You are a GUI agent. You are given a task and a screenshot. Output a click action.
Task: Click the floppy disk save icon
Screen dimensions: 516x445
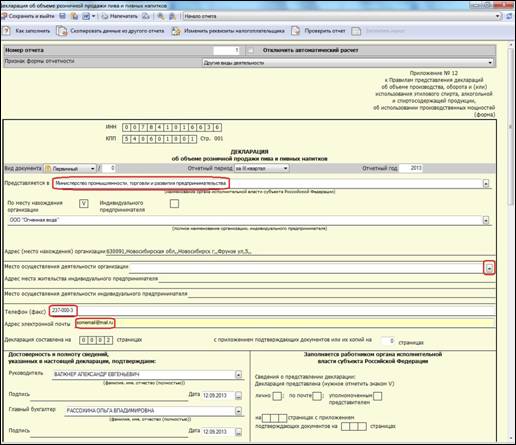62,16
